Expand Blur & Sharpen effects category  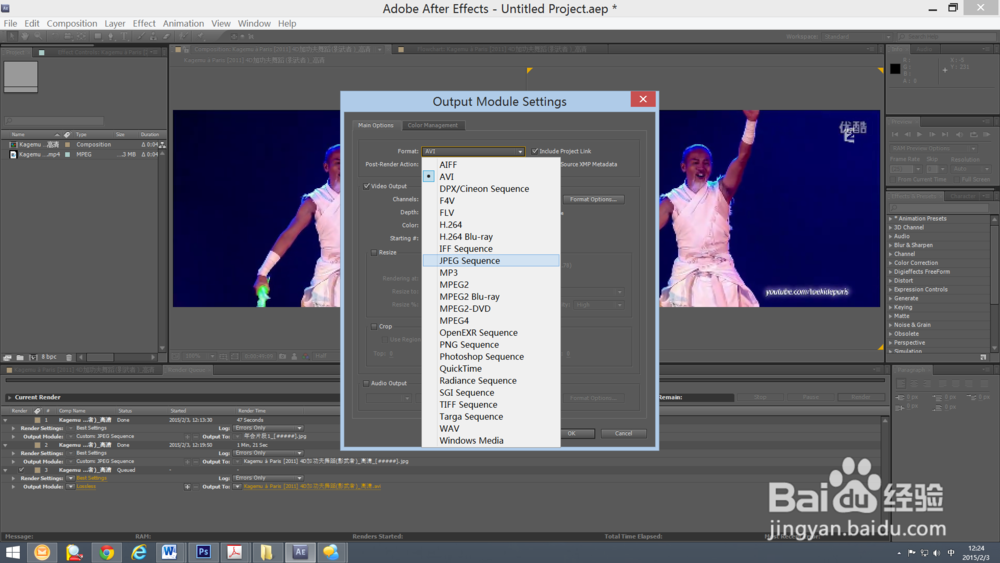tap(890, 245)
